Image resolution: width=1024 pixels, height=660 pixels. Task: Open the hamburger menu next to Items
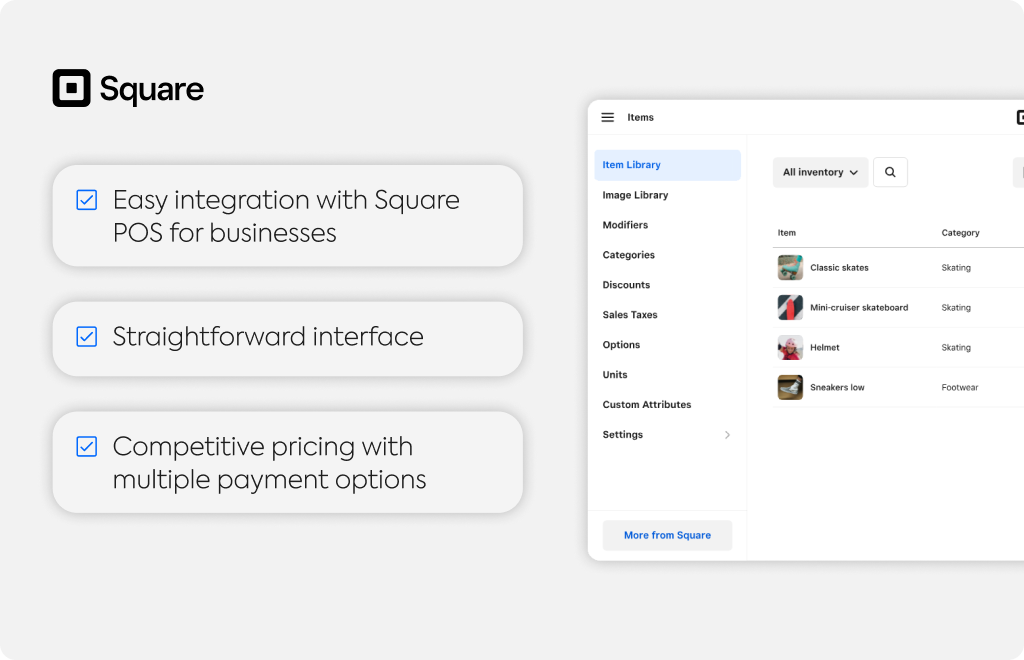pos(607,118)
